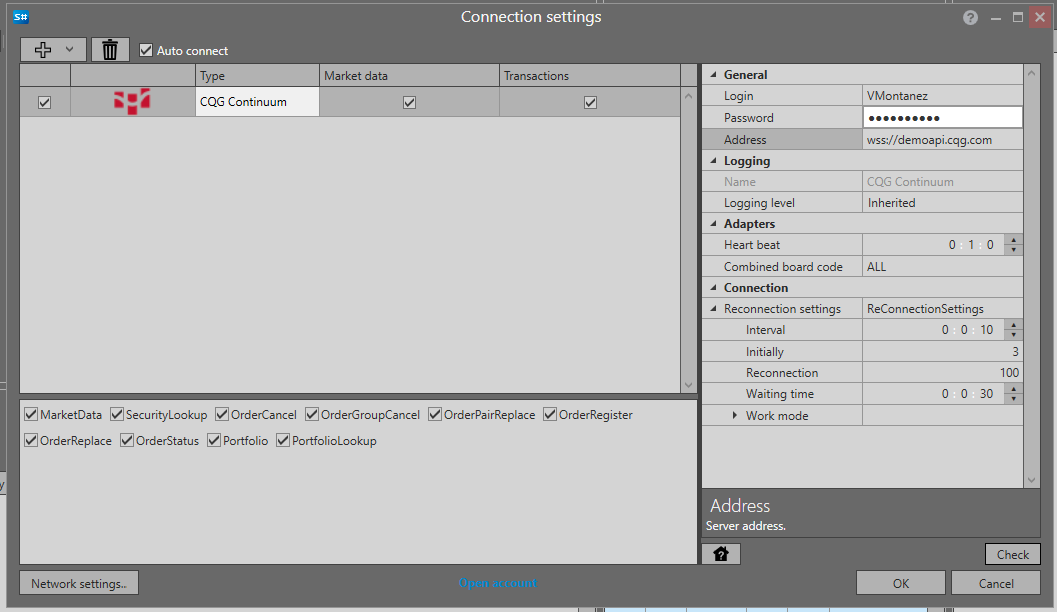The width and height of the screenshot is (1057, 612).
Task: Open the dropdown arrow beside add button
Action: point(69,50)
